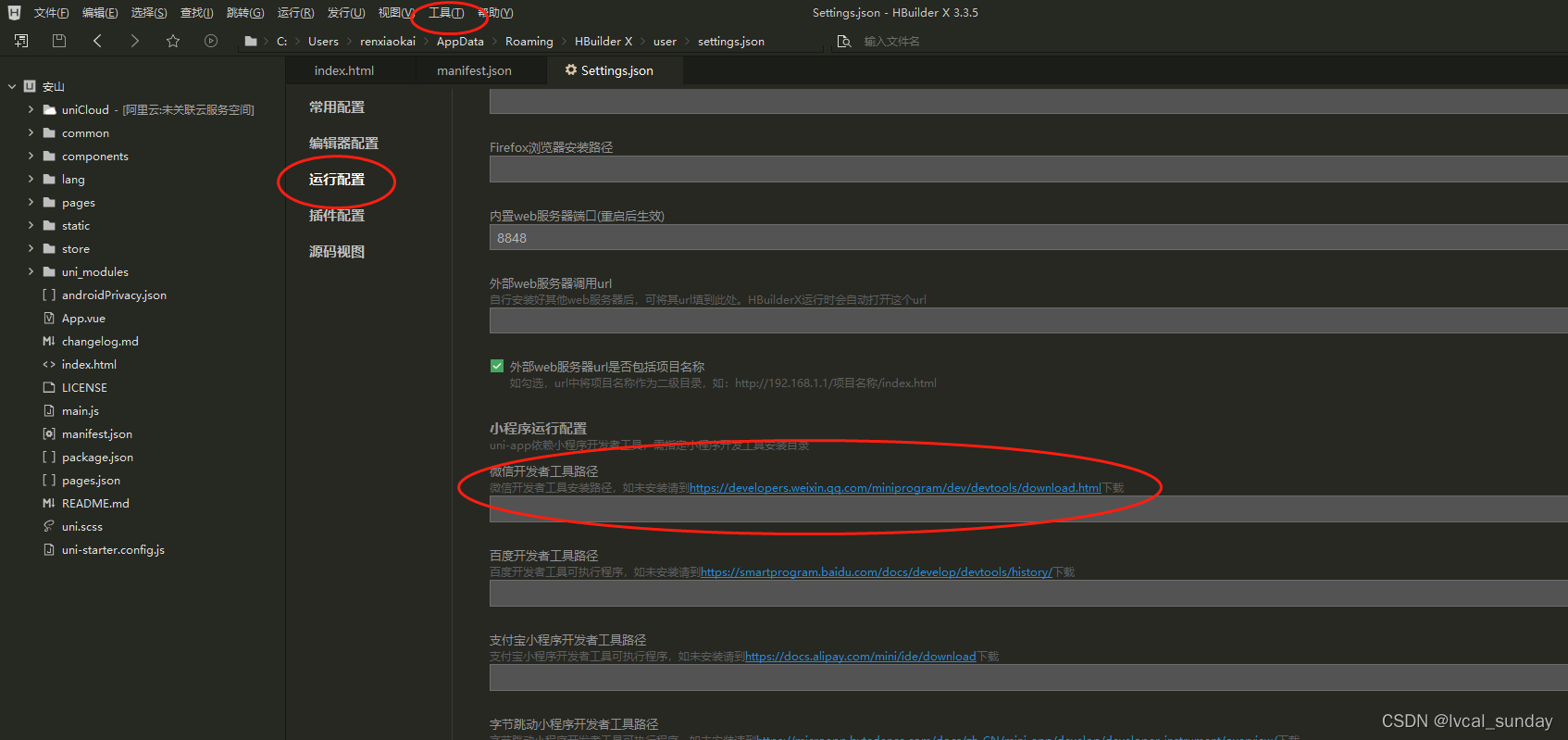Click the App.vue file icon
This screenshot has width=1568, height=740.
49,318
